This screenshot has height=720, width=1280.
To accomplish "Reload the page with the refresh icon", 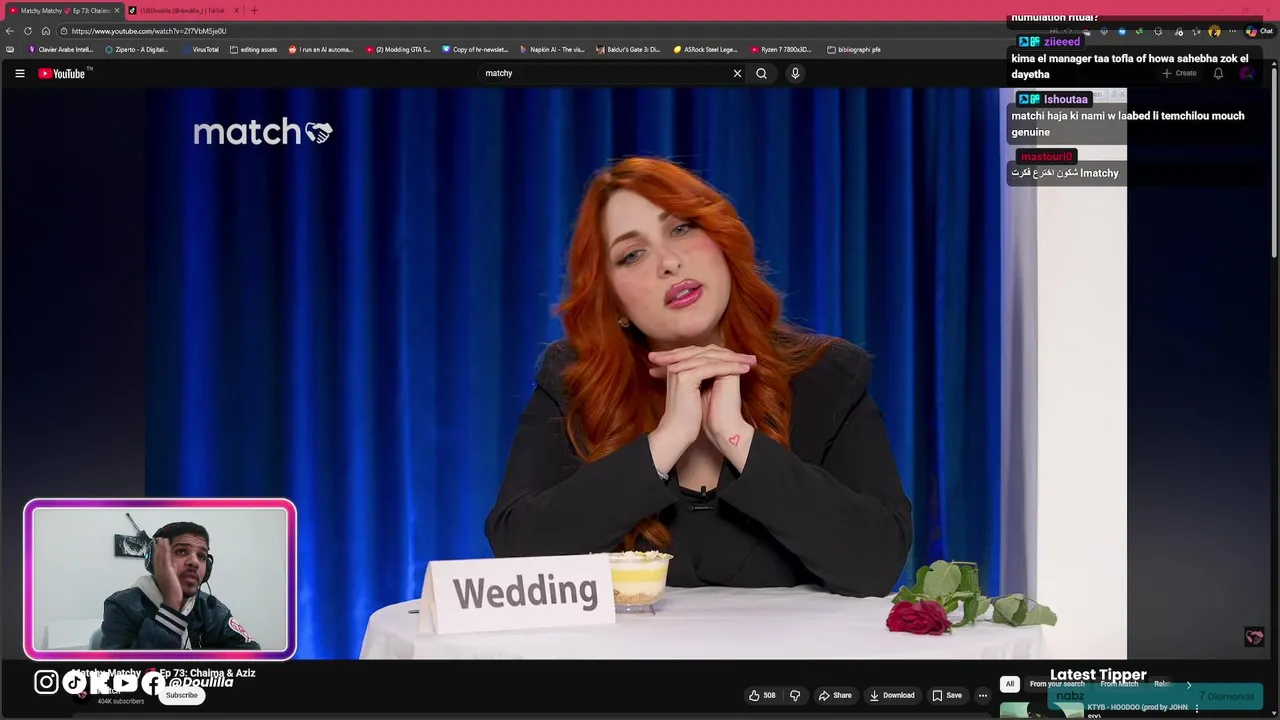I will coord(28,31).
